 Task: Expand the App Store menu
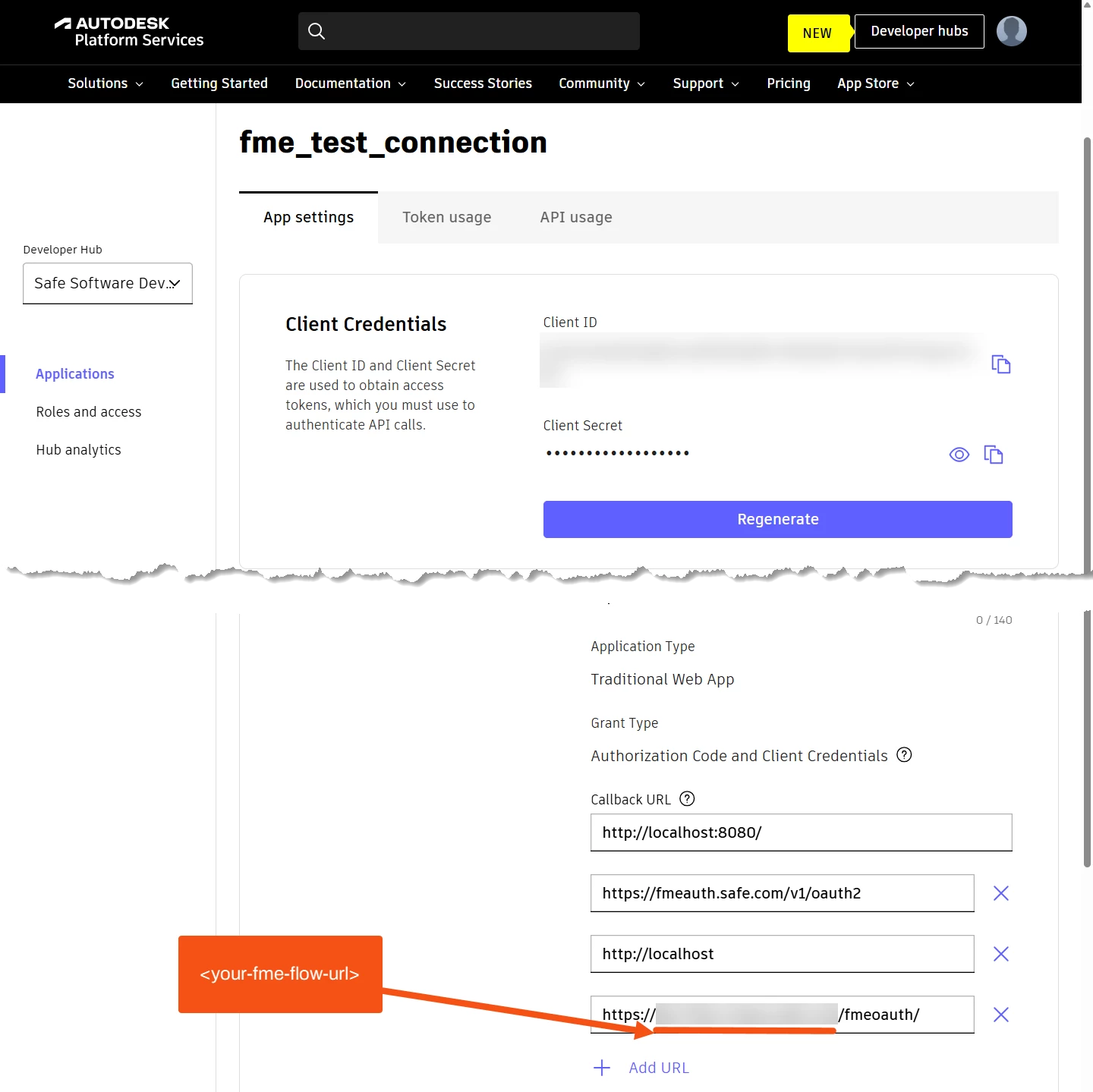tap(876, 83)
